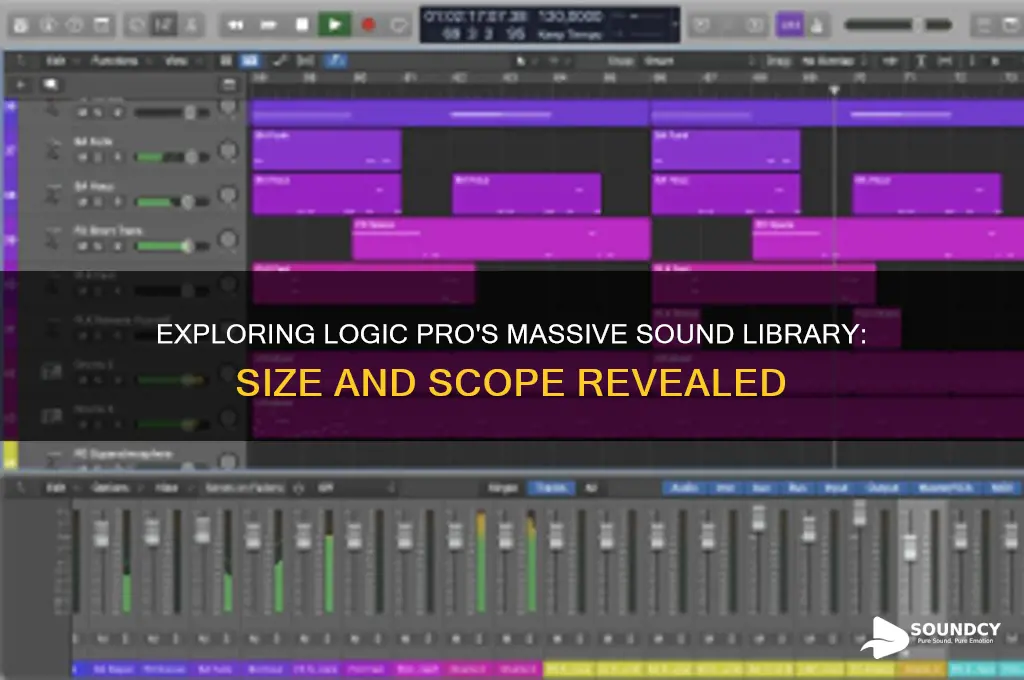Toggle the Bus channel filter button in mixer
The height and width of the screenshot is (680, 1024).
tap(798, 488)
